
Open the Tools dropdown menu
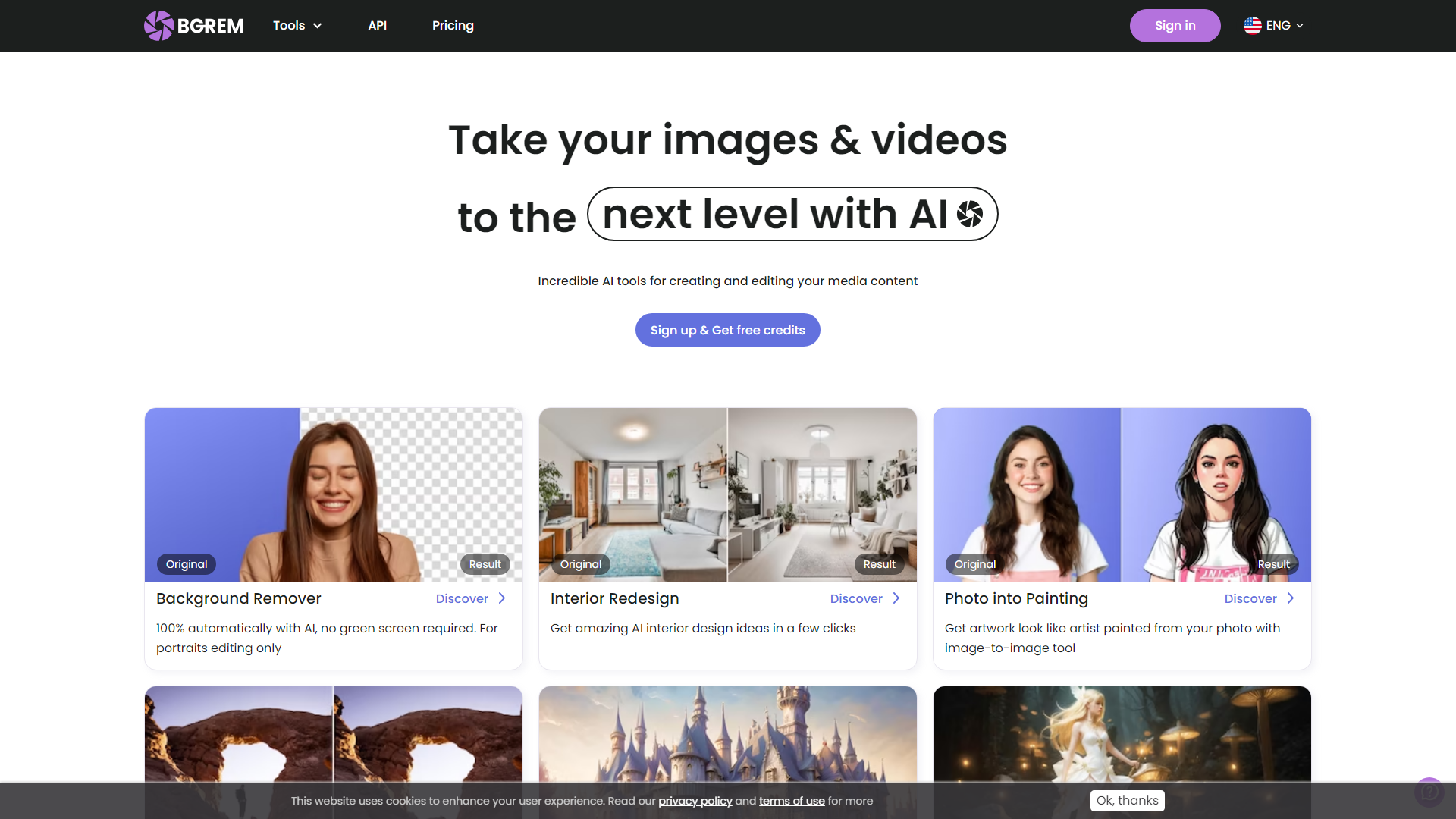click(297, 26)
